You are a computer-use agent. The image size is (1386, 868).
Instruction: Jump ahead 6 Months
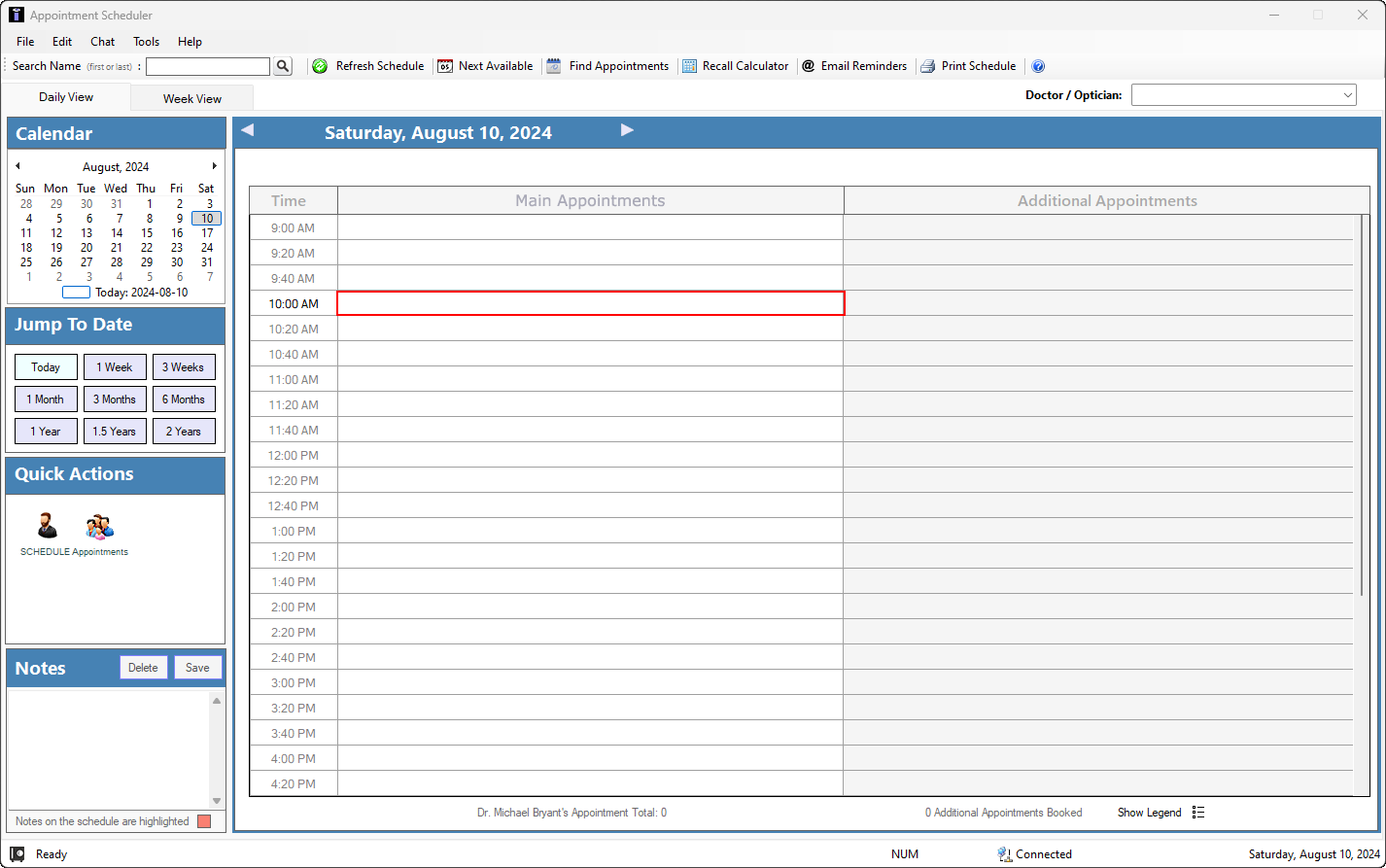tap(184, 399)
